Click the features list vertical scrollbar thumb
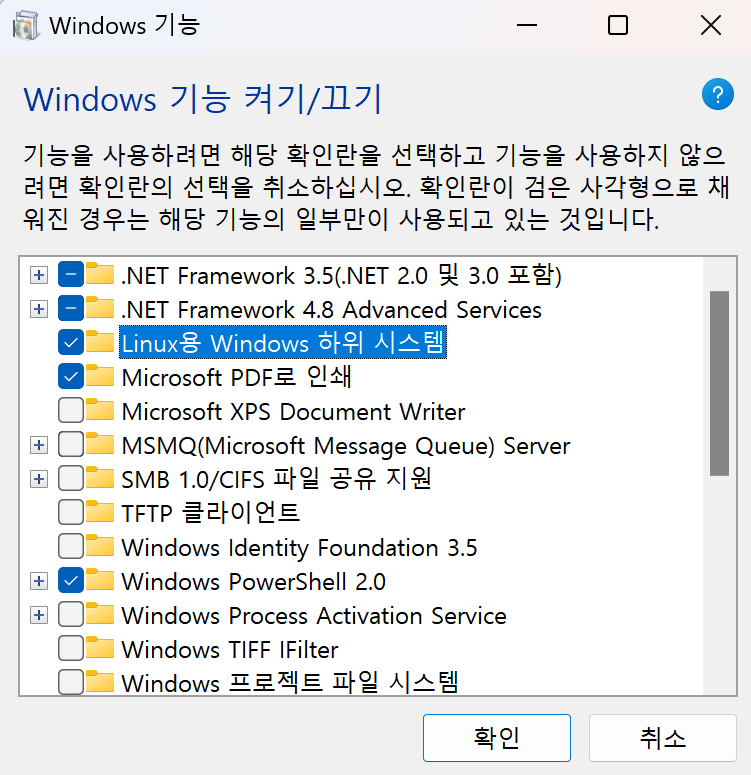Viewport: 751px width, 775px height. tap(719, 383)
